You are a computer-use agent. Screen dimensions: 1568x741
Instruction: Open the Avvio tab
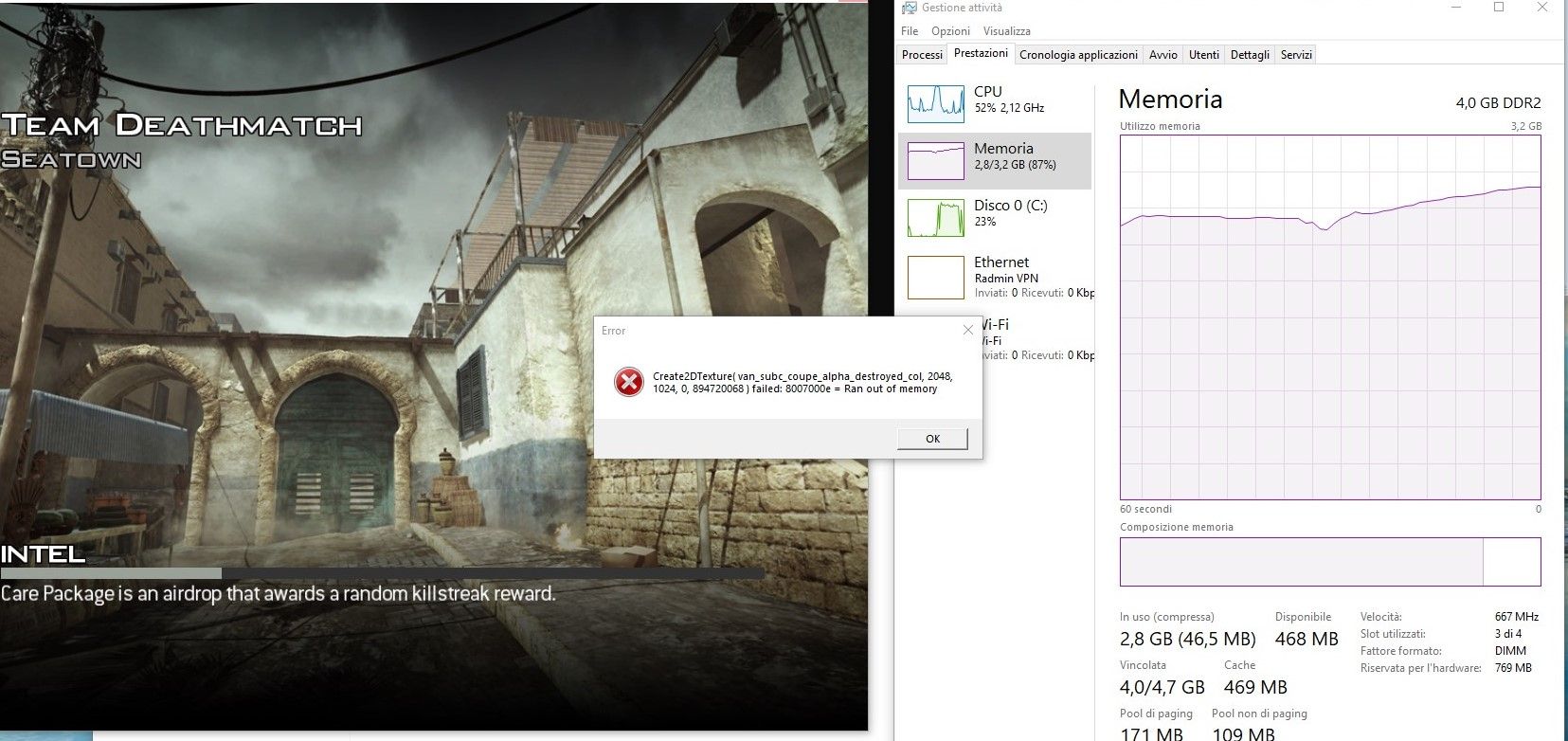tap(1162, 55)
